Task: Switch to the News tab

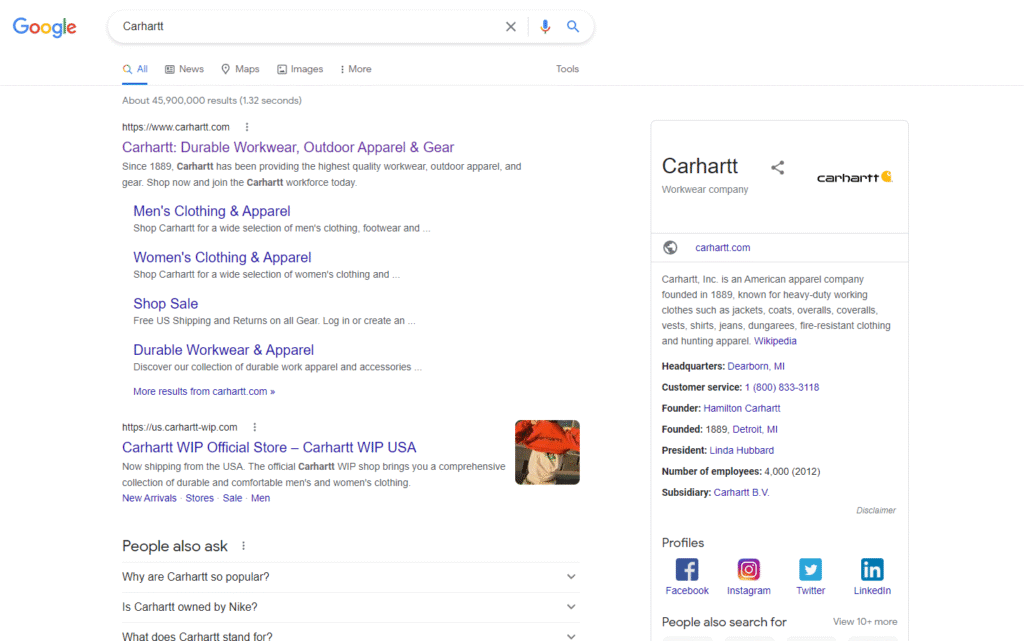Action: (x=184, y=69)
